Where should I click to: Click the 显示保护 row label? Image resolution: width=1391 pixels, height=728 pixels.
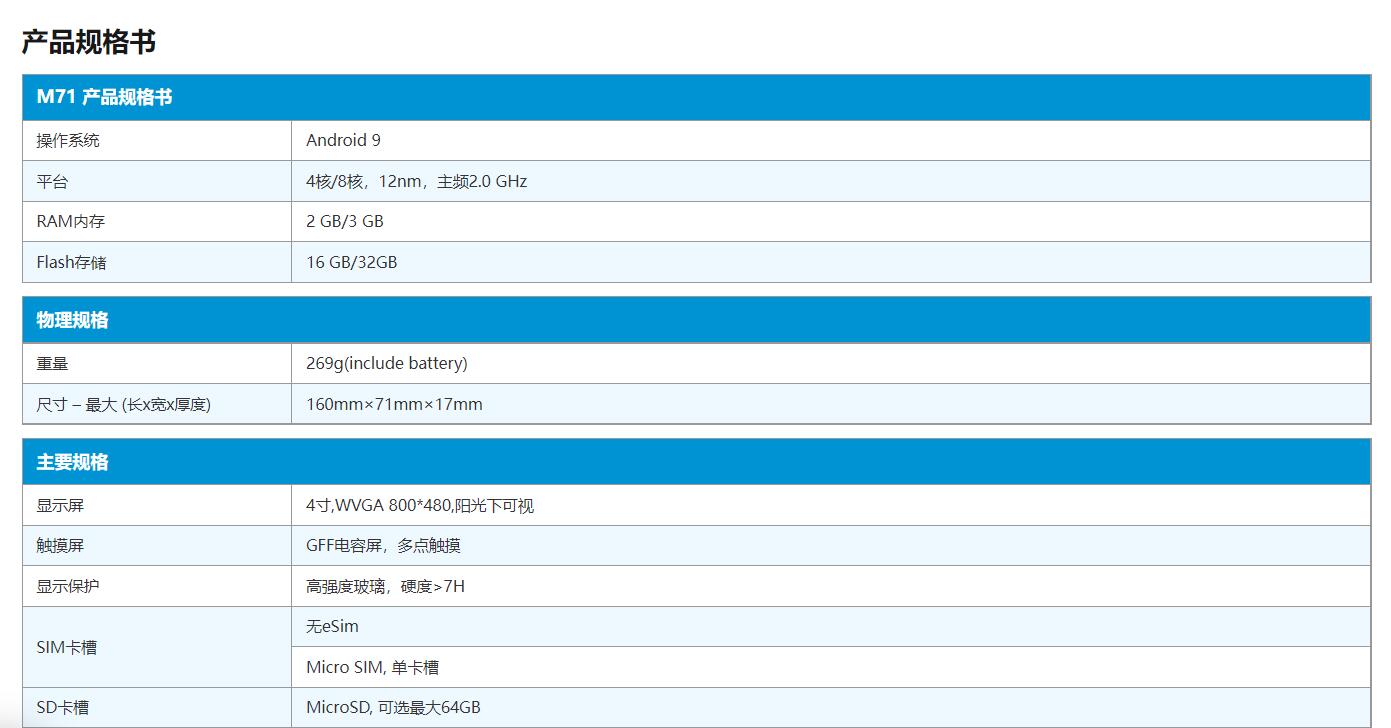coord(68,586)
